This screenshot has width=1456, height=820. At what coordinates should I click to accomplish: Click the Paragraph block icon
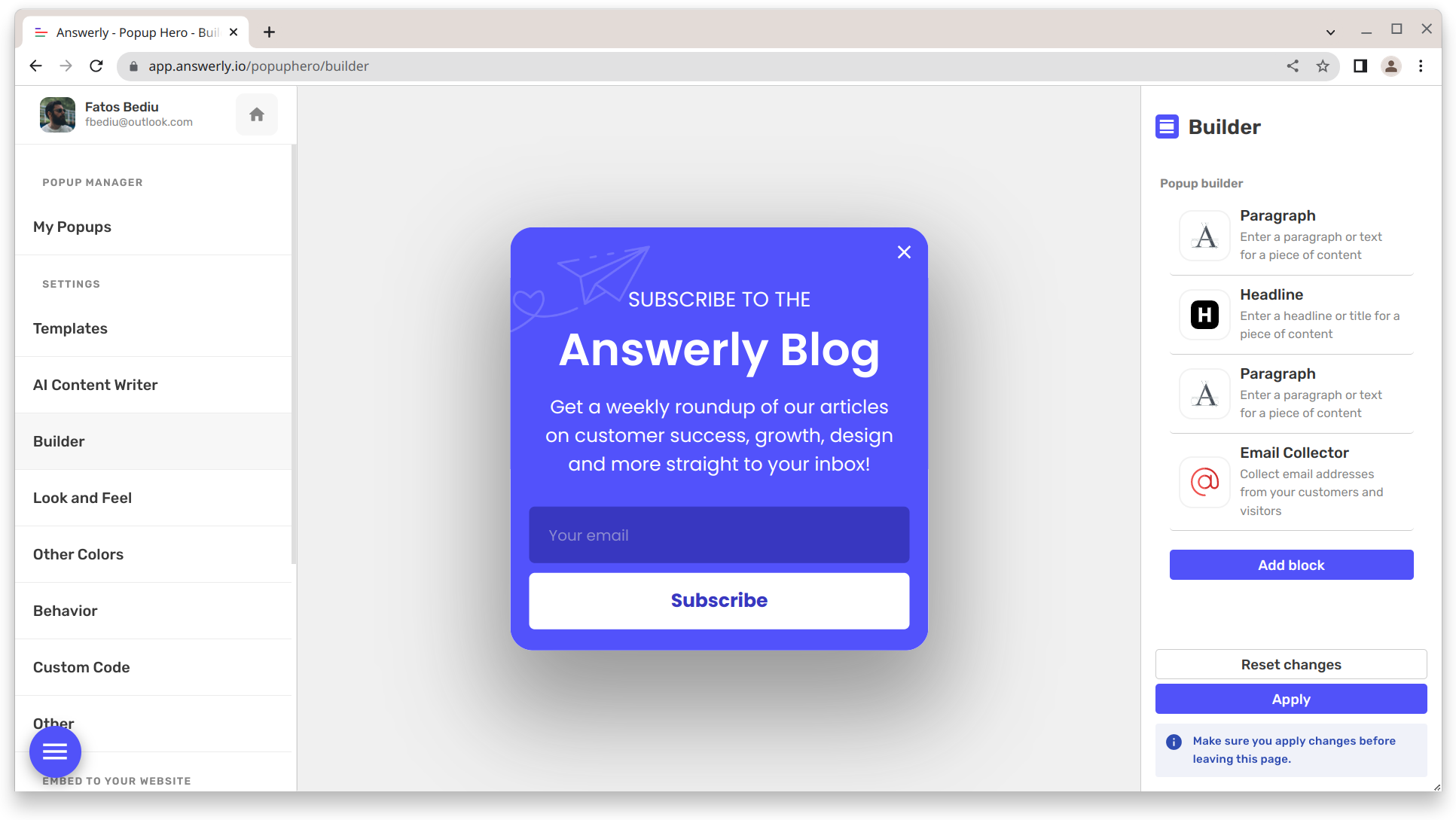point(1205,234)
